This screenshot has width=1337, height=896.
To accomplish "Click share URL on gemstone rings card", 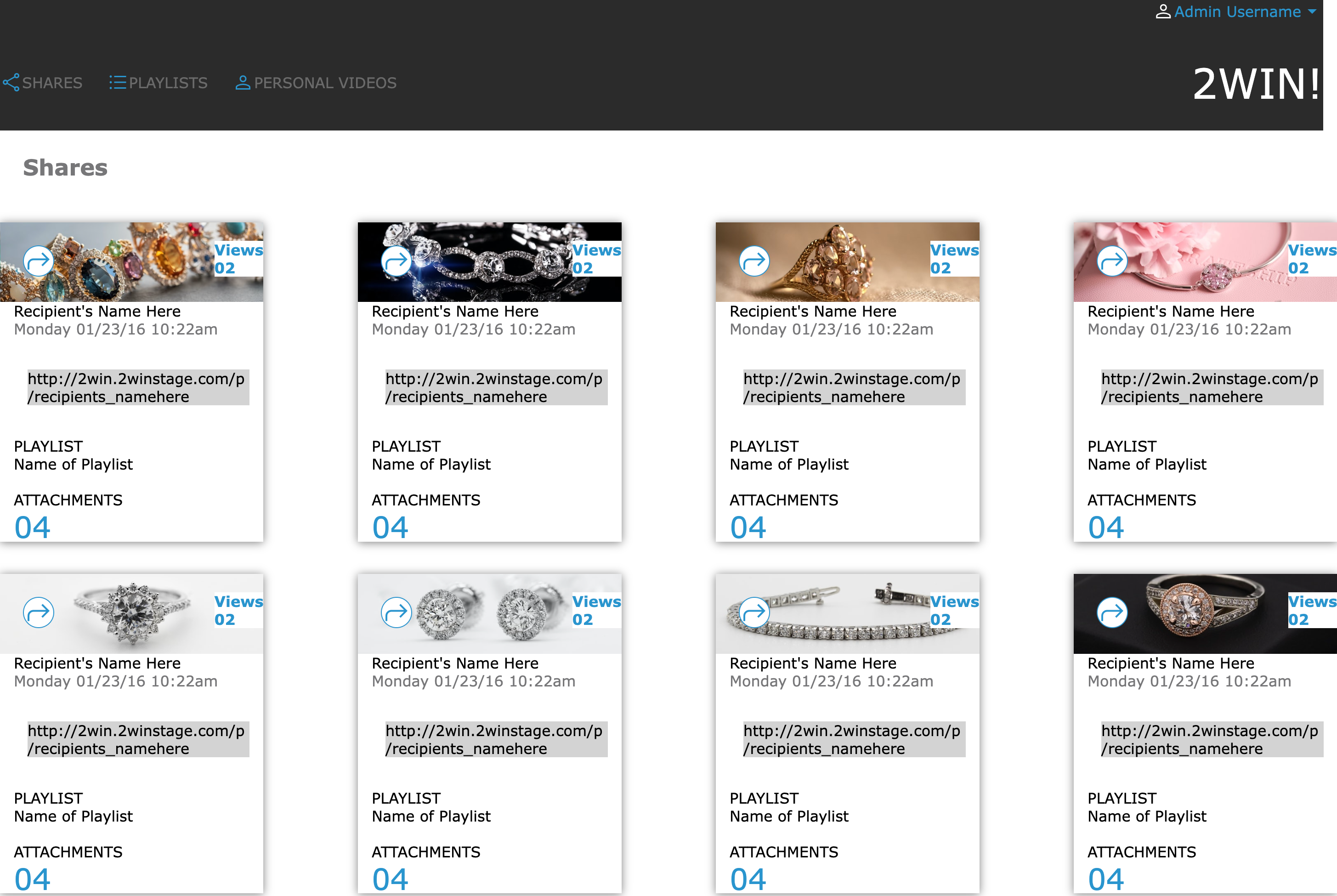I will coord(138,387).
